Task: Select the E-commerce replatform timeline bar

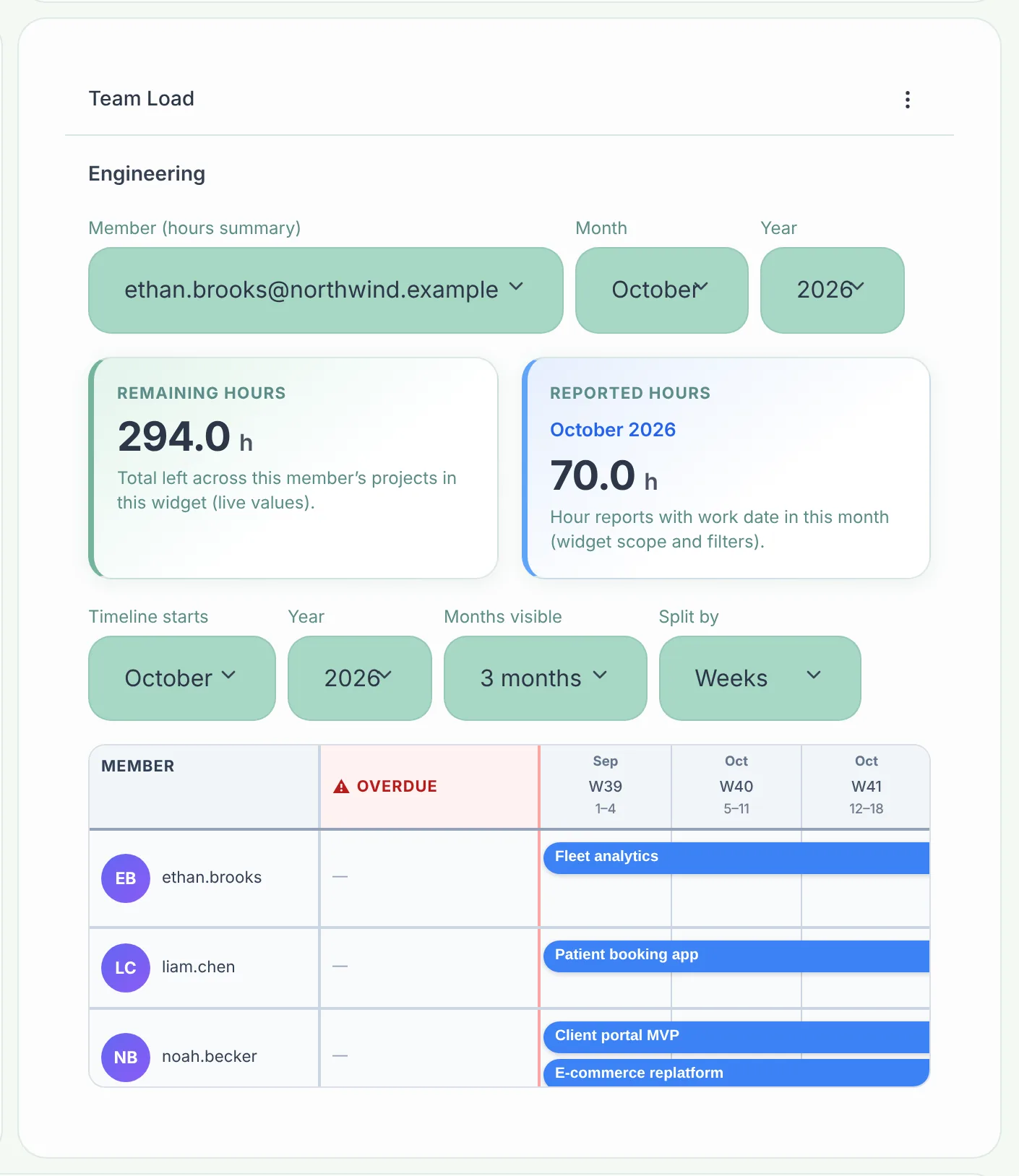Action: pyautogui.click(x=736, y=1073)
